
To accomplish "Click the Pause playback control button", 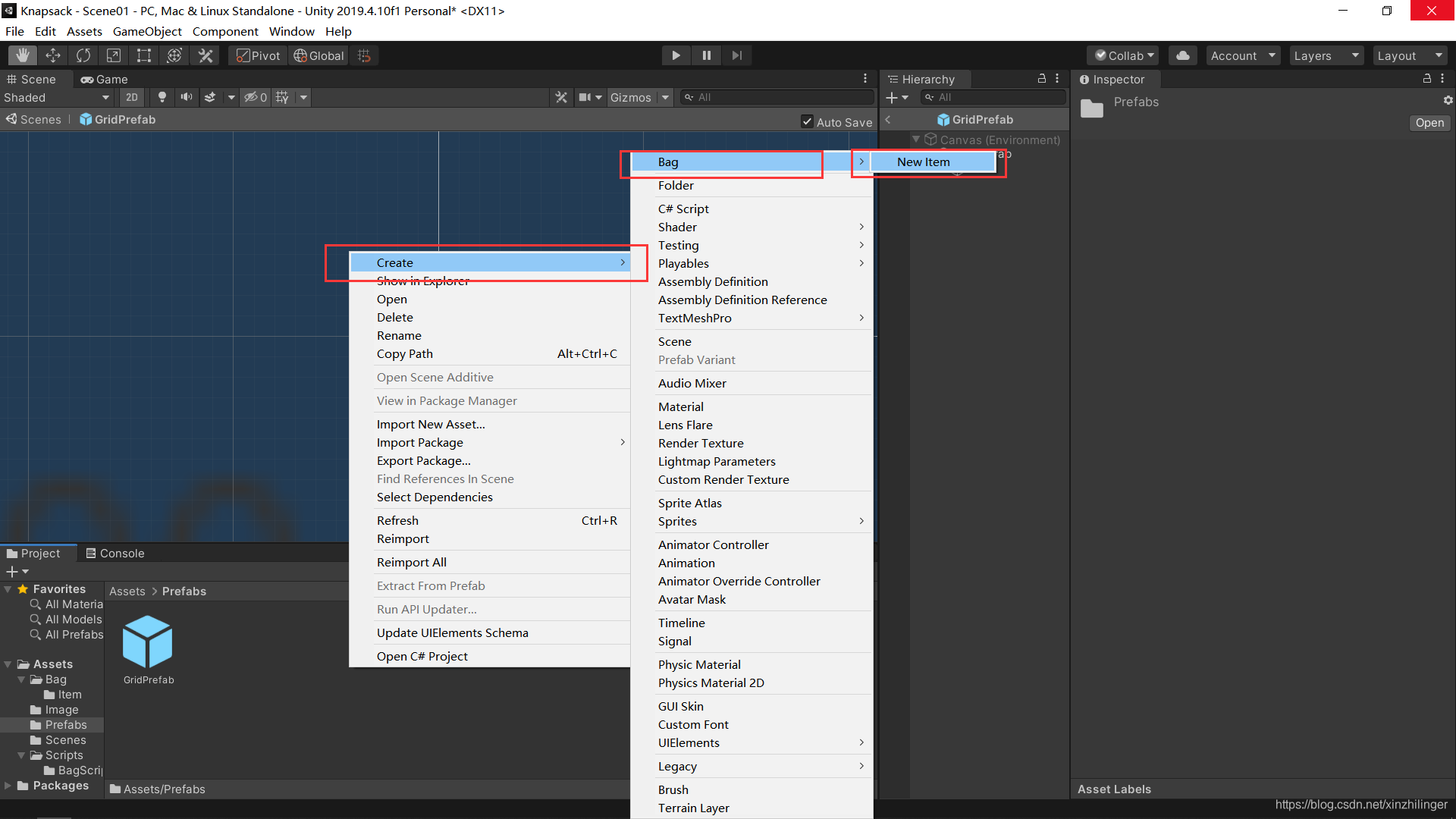I will click(x=707, y=55).
